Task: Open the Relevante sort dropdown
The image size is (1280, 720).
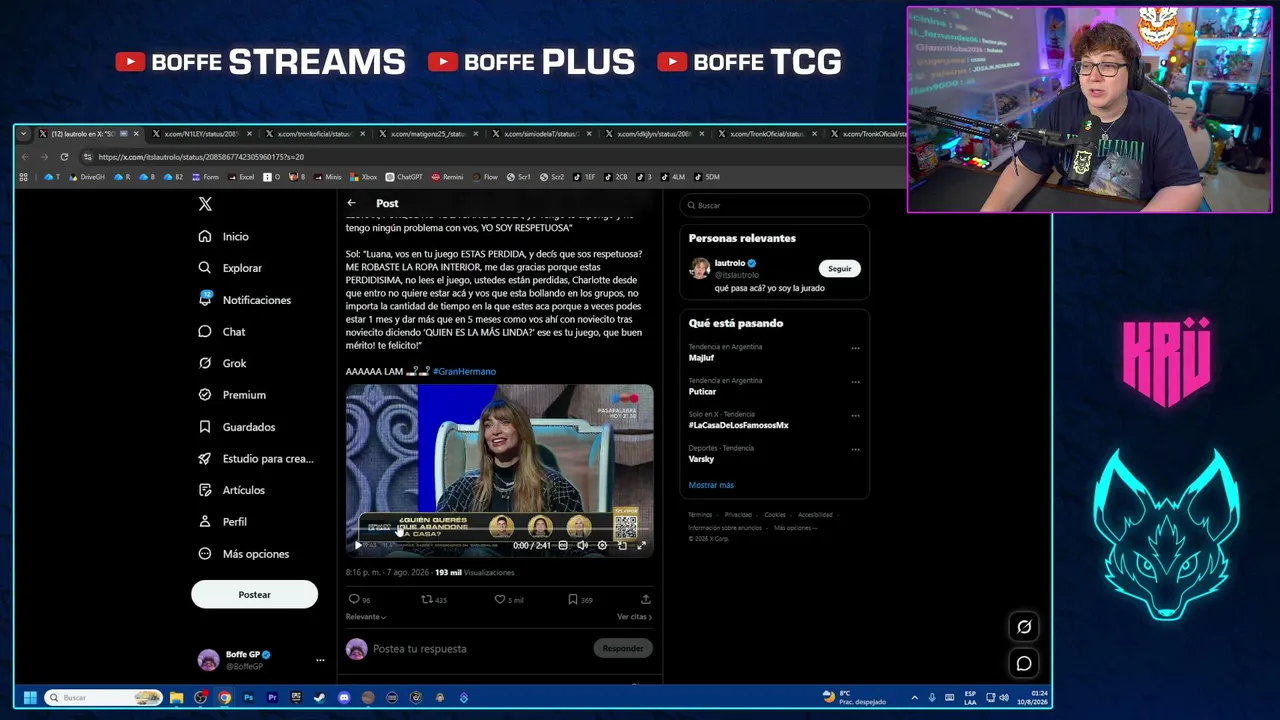Action: 366,617
